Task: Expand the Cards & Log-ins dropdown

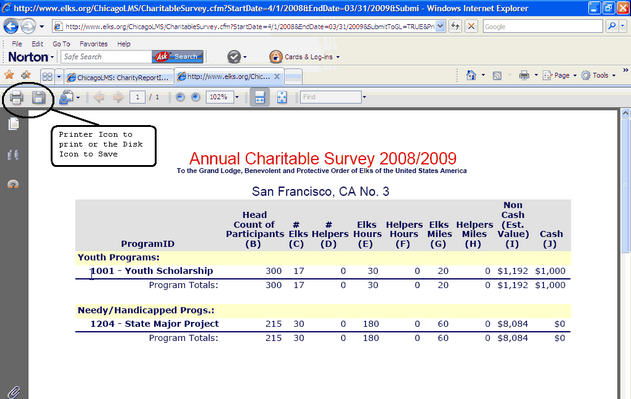Action: coord(338,57)
